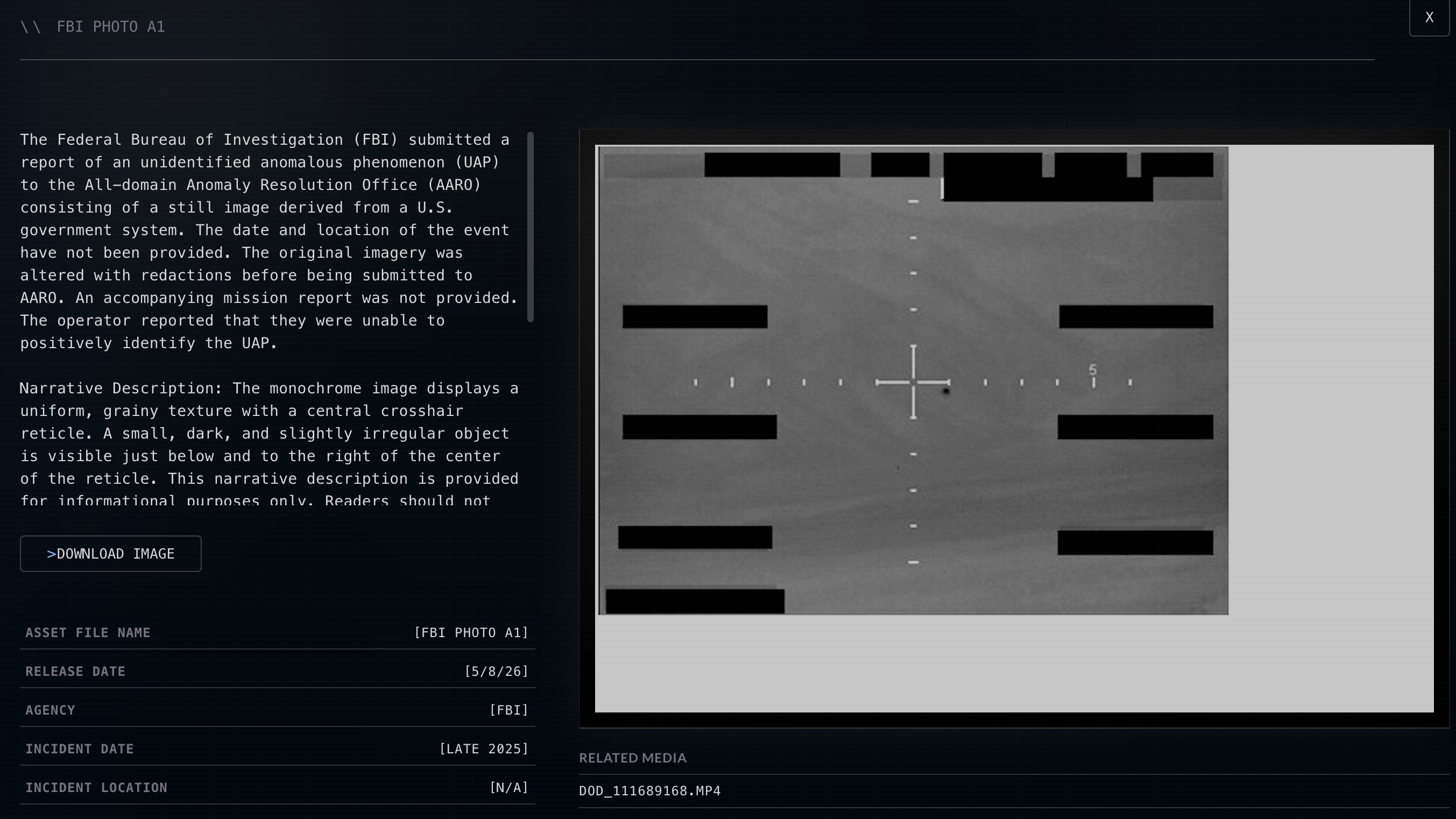The width and height of the screenshot is (1456, 819).
Task: Click the INCIDENT LOCATION label
Action: click(x=96, y=787)
